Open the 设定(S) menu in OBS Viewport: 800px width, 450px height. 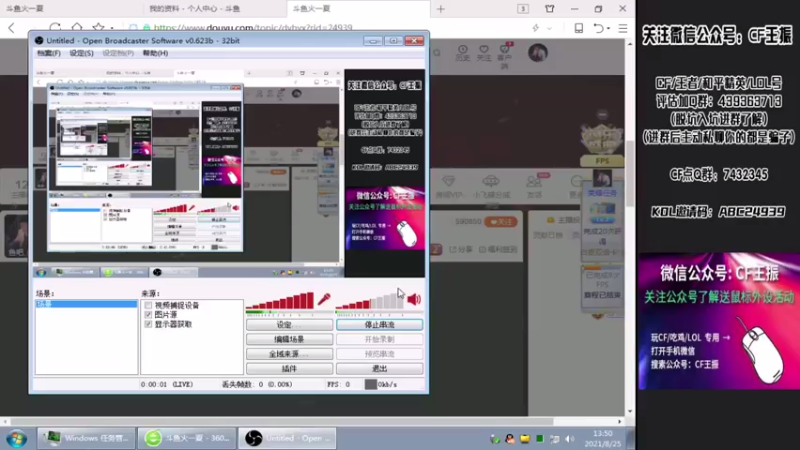coord(82,53)
